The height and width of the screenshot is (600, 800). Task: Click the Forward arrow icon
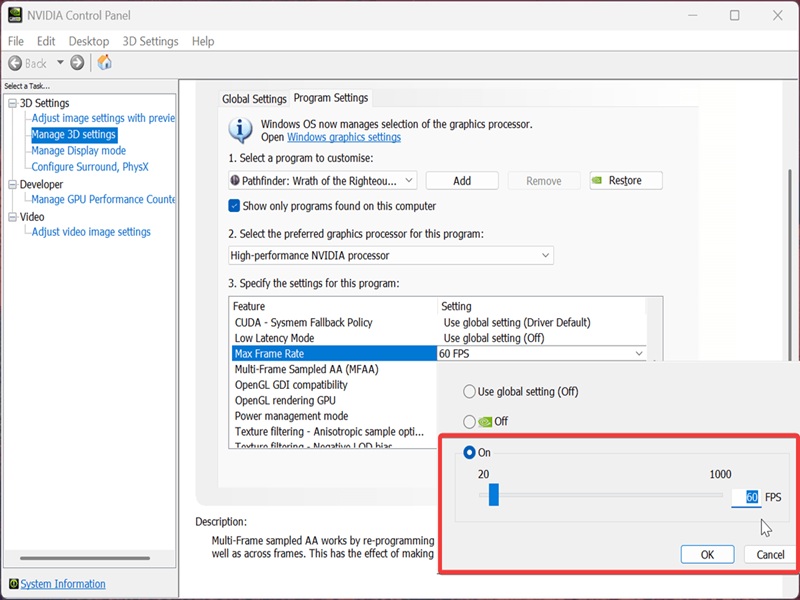point(77,63)
